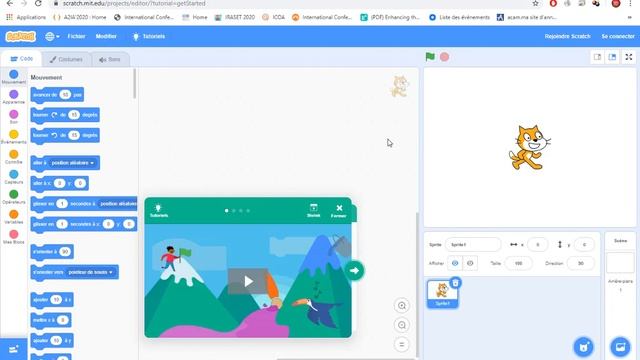The image size is (640, 360).
Task: Select the Événements block category
Action: (x=13, y=137)
